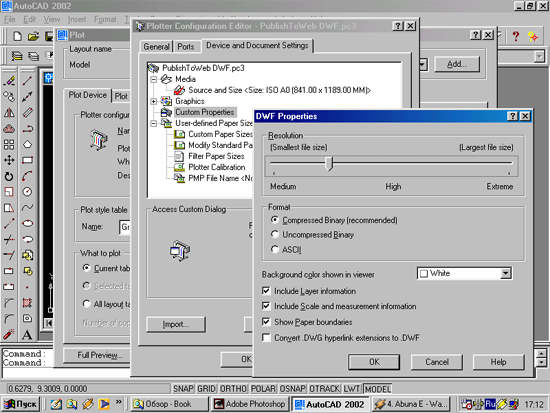This screenshot has width=550, height=413.
Task: Open the File menu
Action: point(9,20)
